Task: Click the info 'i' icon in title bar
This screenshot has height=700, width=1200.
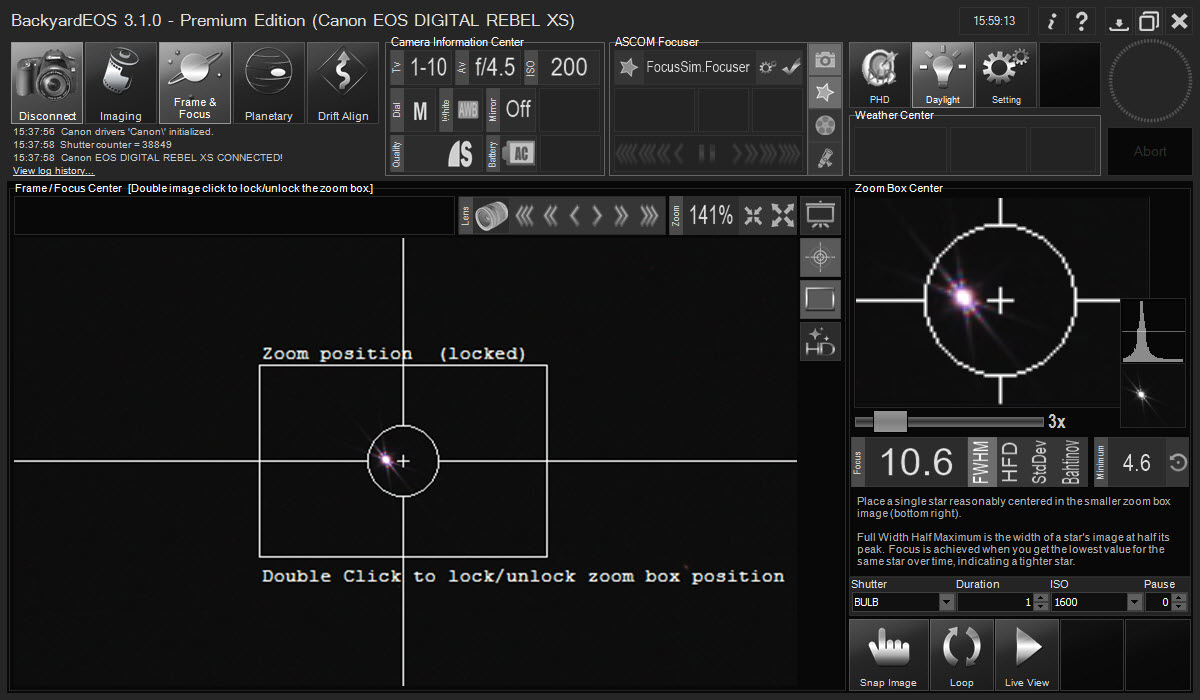Action: [1051, 21]
